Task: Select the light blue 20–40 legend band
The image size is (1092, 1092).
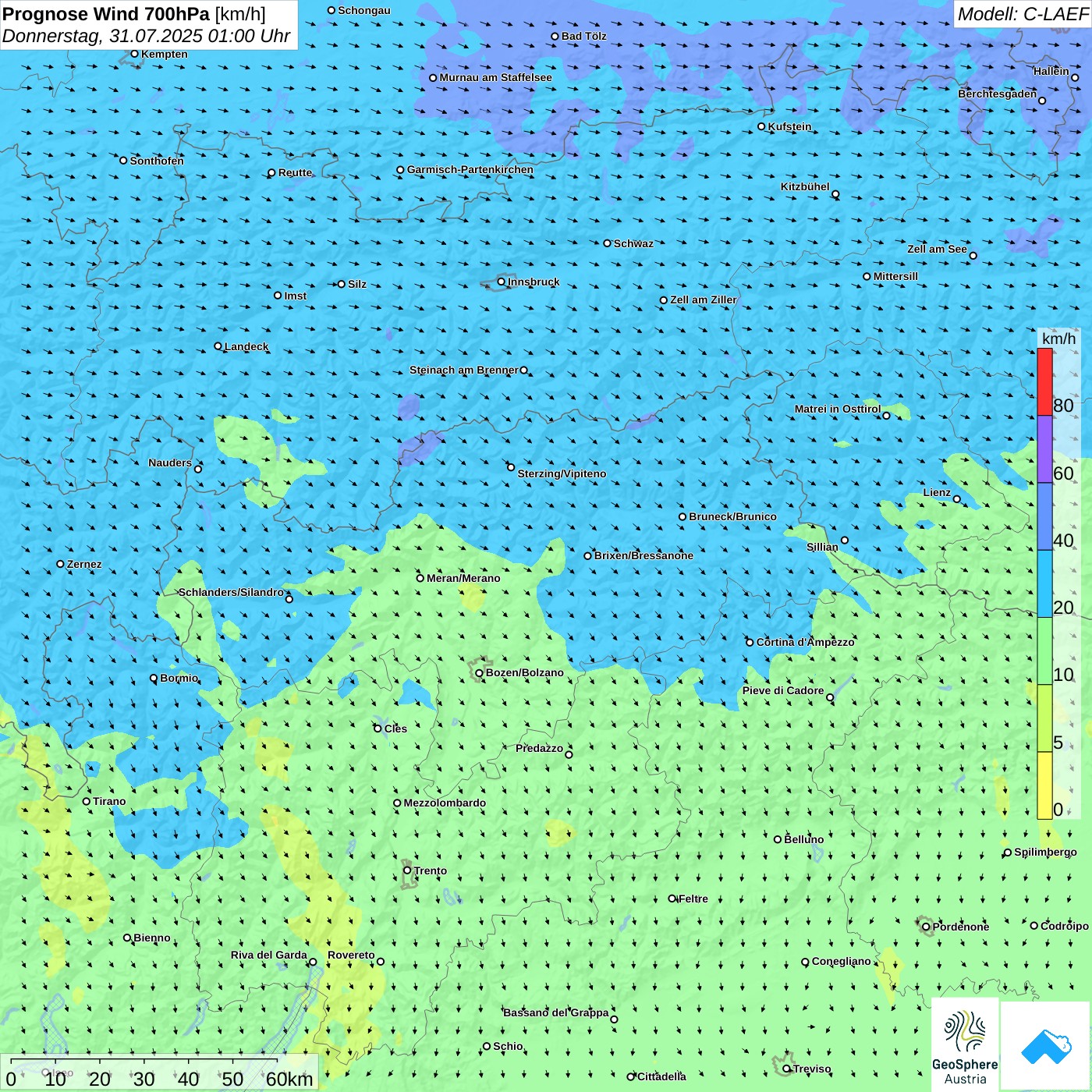Action: tap(1044, 584)
